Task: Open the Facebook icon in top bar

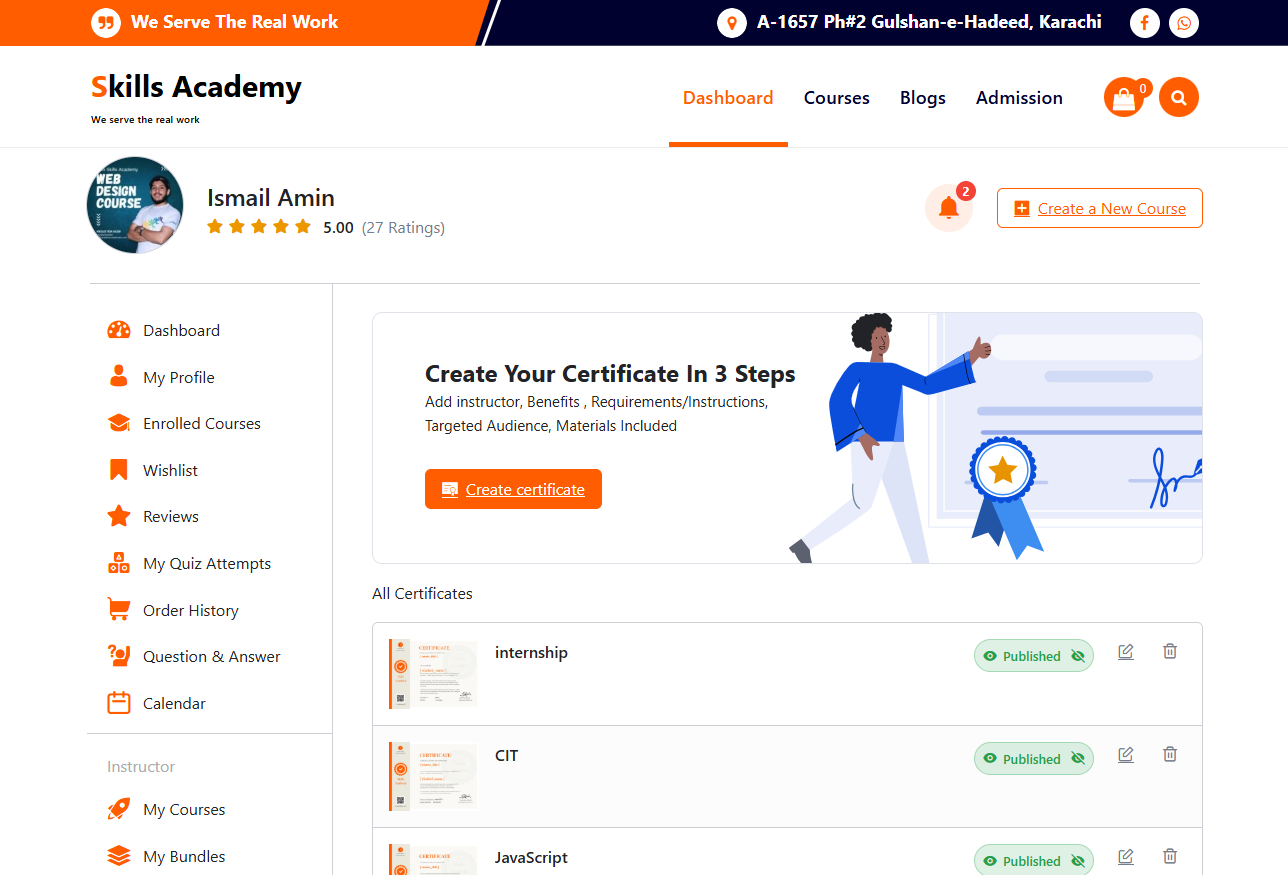Action: (x=1145, y=23)
